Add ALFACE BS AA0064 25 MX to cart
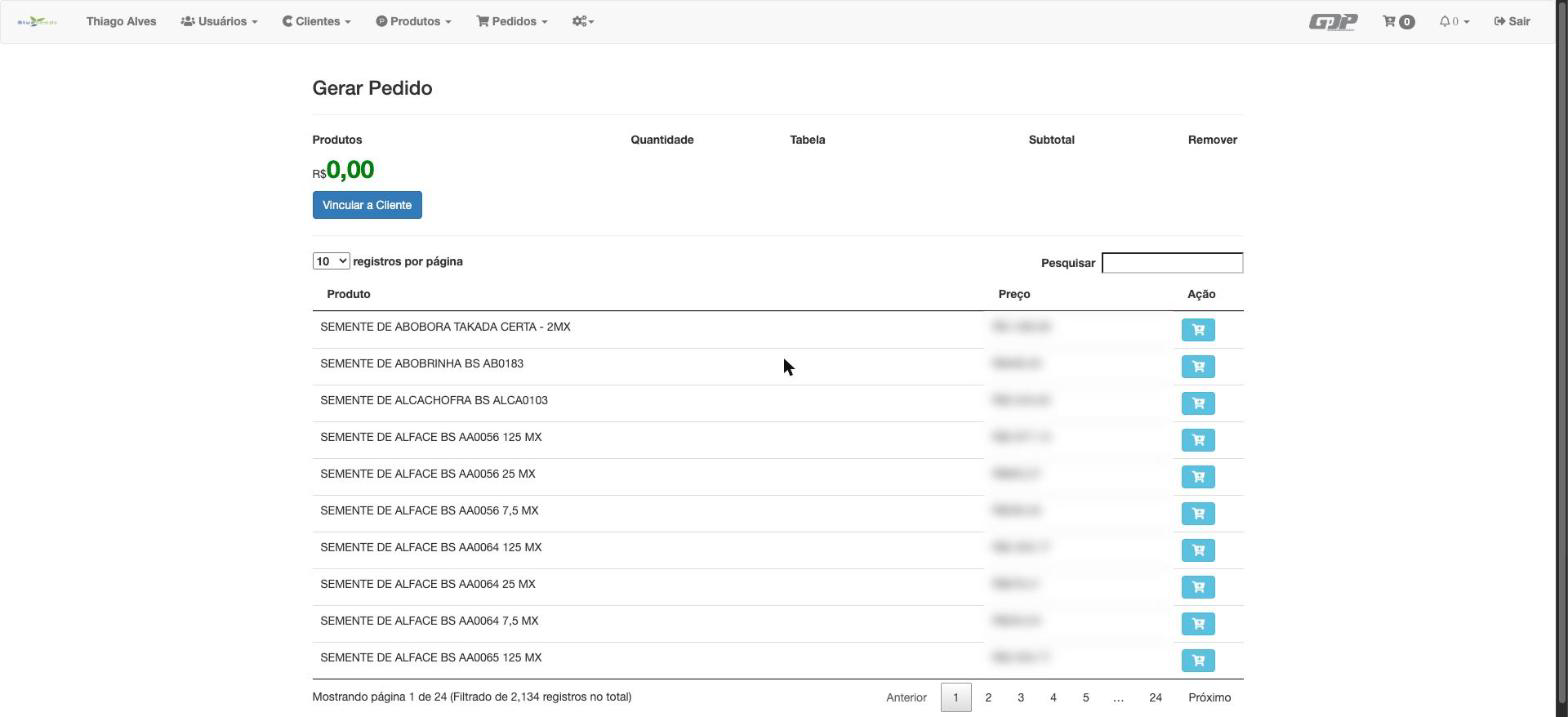 (1198, 587)
